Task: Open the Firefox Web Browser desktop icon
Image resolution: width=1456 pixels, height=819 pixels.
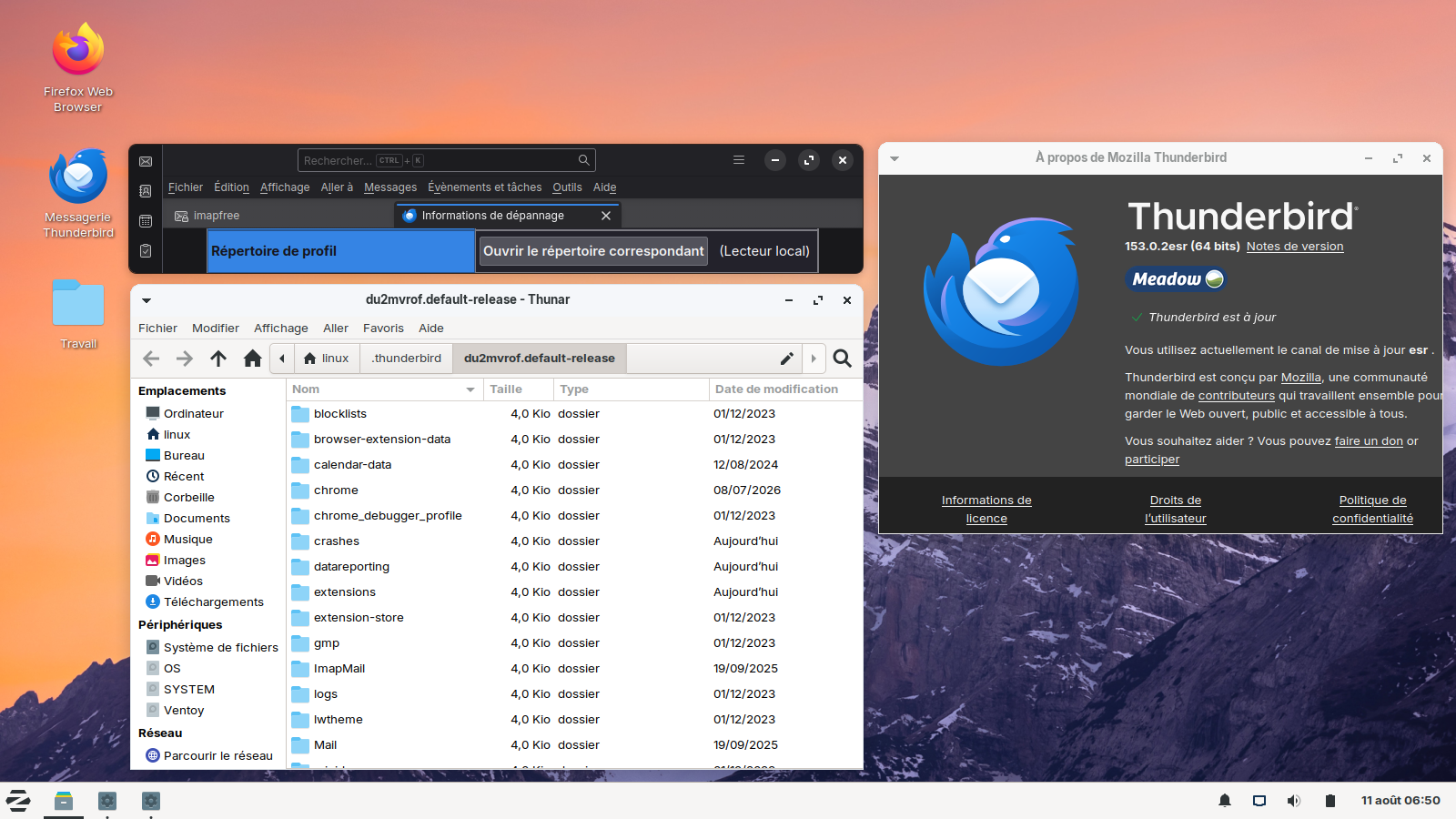Action: [78, 68]
